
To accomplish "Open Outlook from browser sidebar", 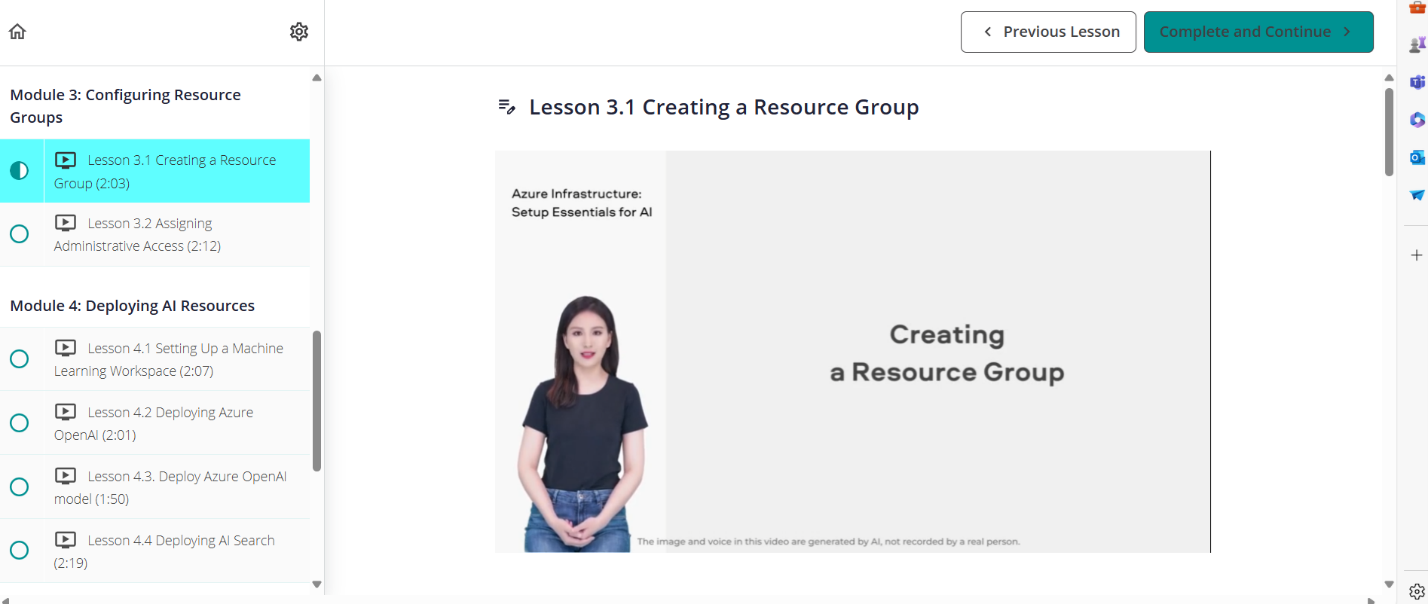I will click(1416, 157).
